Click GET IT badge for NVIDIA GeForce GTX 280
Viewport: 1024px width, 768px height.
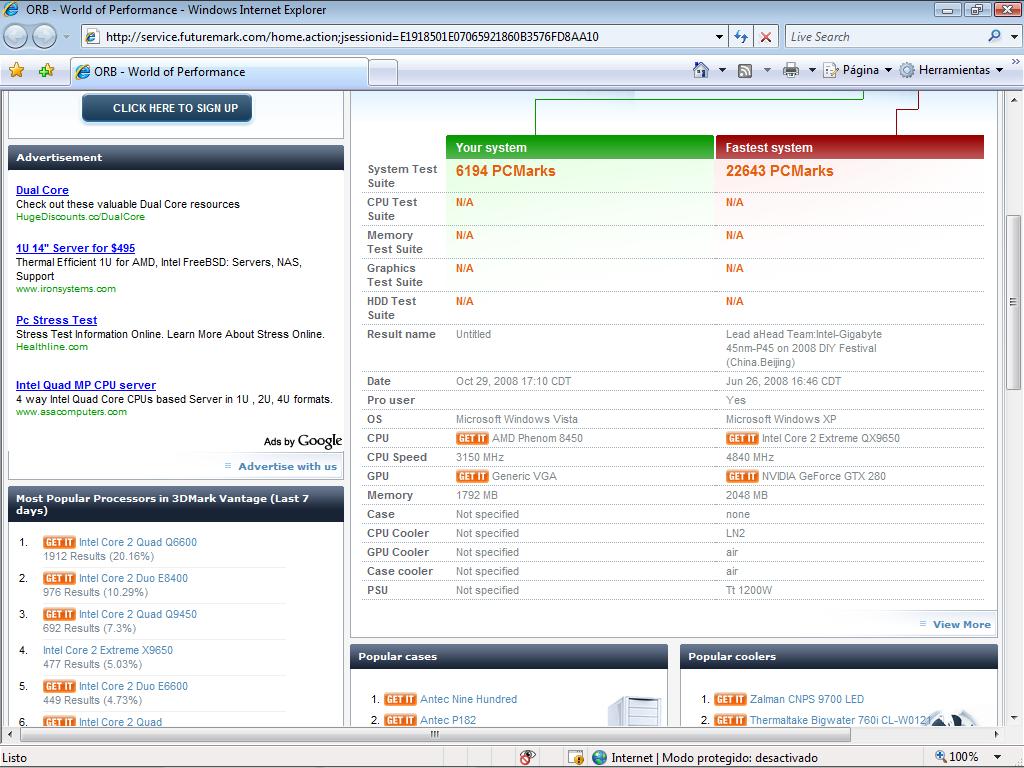pyautogui.click(x=742, y=476)
